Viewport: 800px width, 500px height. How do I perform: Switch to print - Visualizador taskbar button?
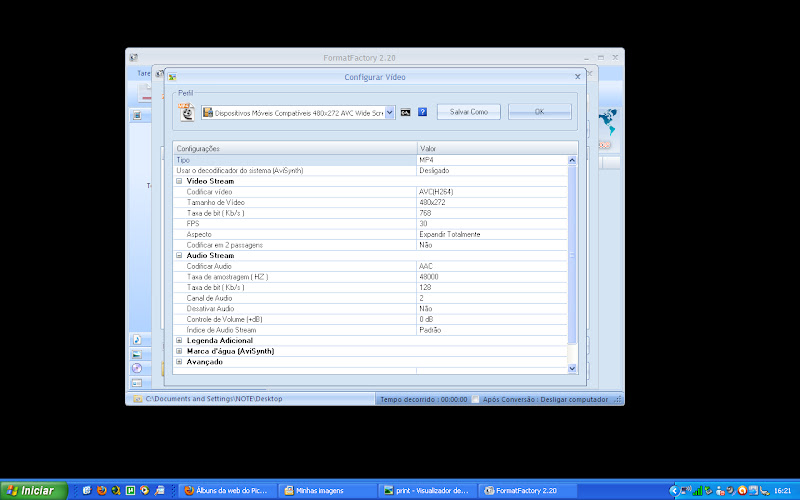click(430, 490)
